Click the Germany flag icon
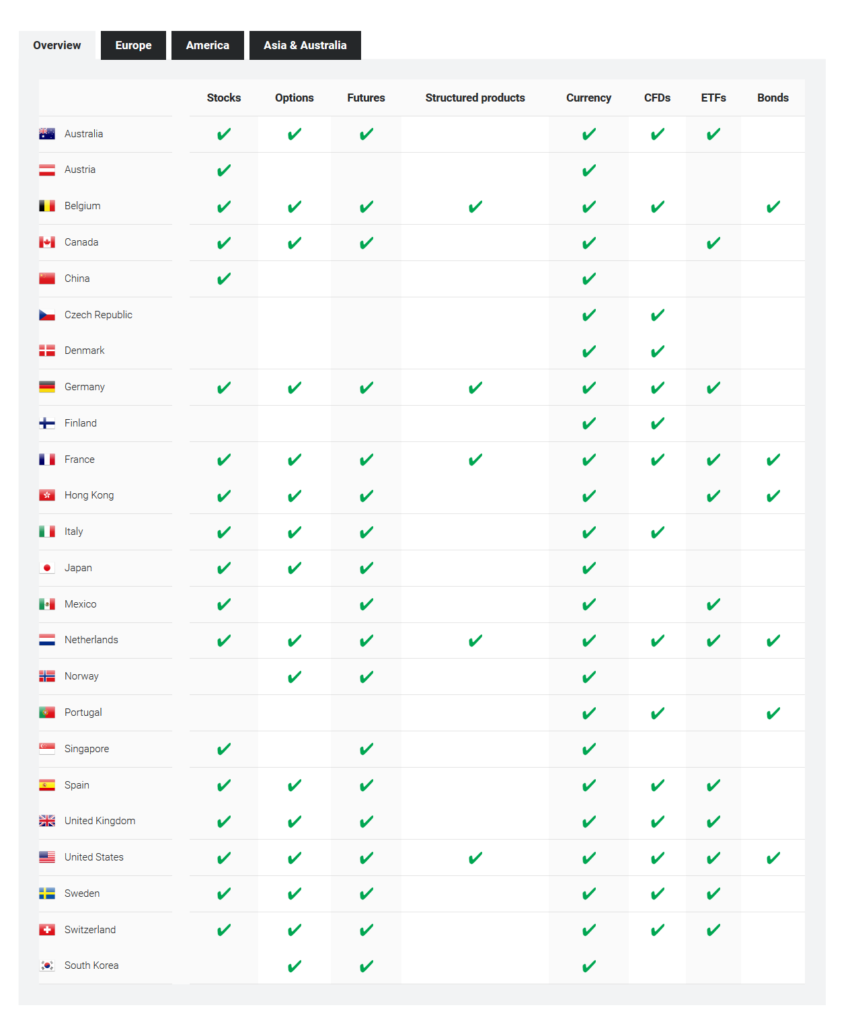The image size is (852, 1024). click(47, 387)
